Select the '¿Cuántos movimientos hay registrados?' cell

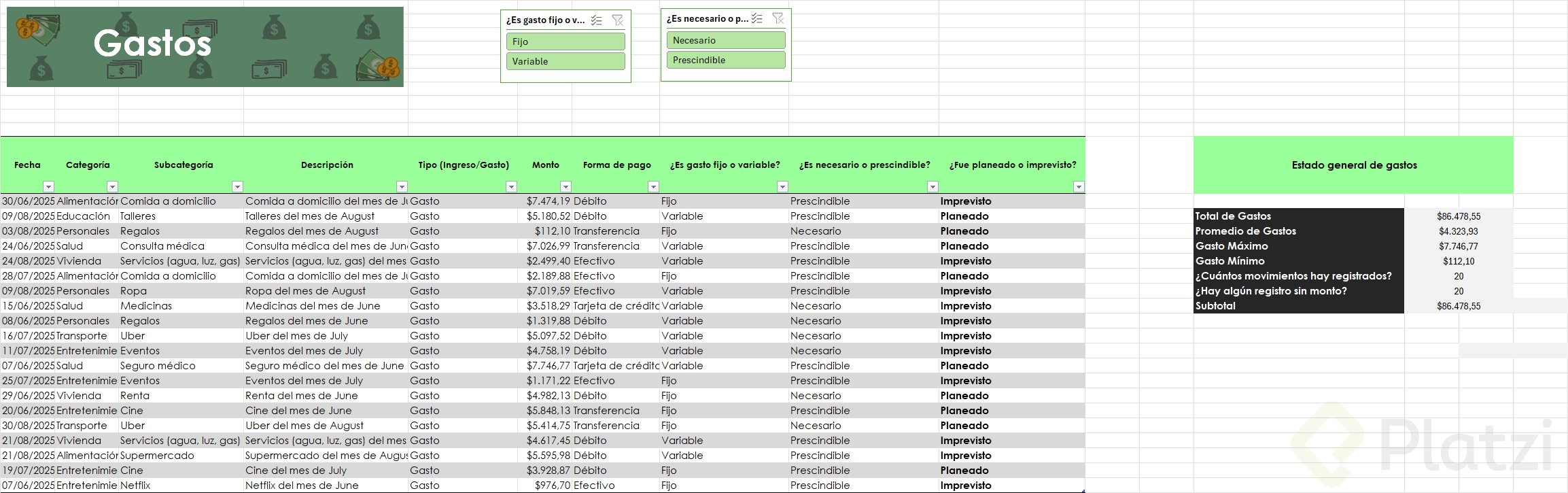pyautogui.click(x=1299, y=276)
